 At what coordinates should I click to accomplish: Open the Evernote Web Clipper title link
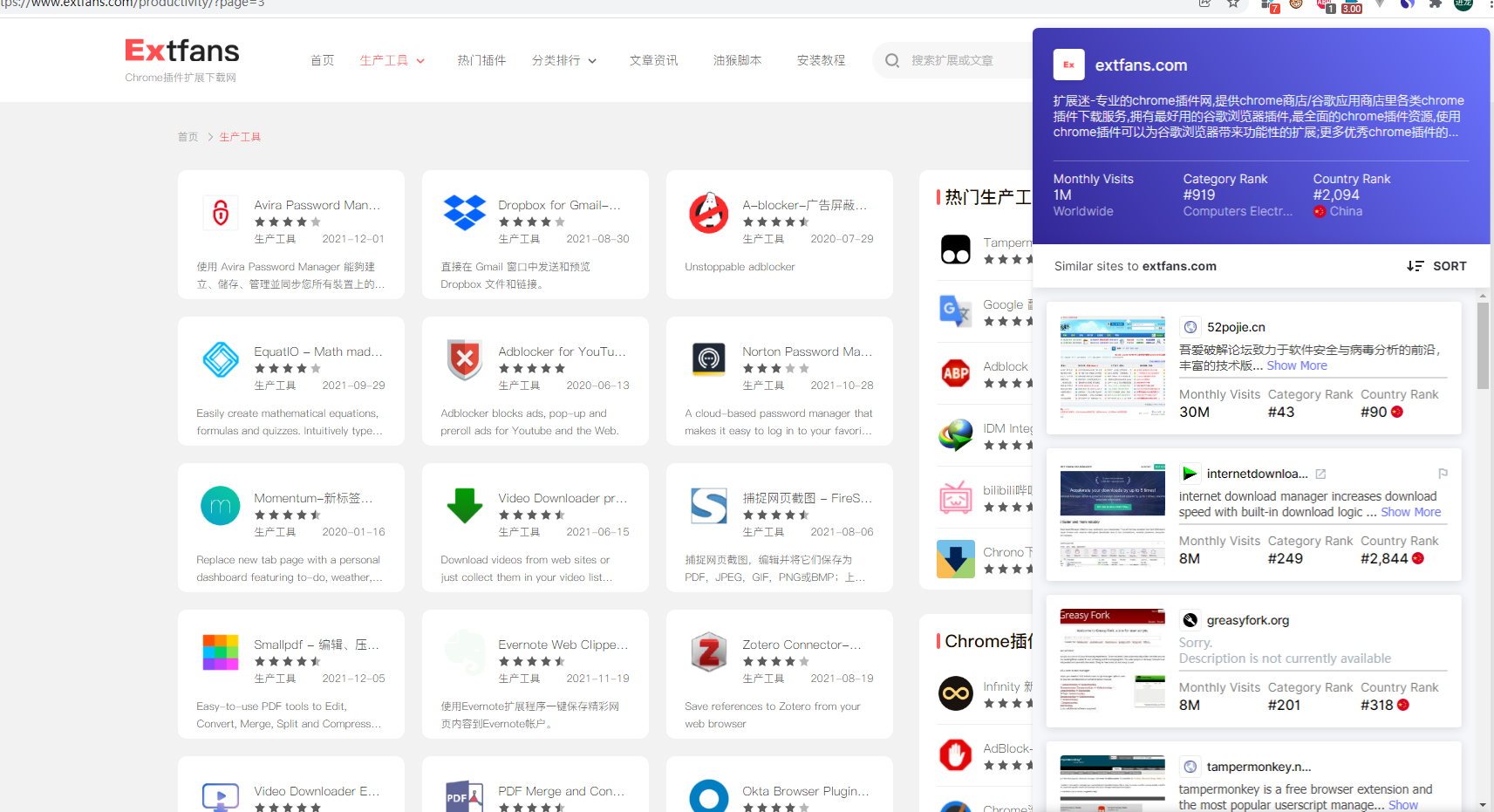click(563, 645)
